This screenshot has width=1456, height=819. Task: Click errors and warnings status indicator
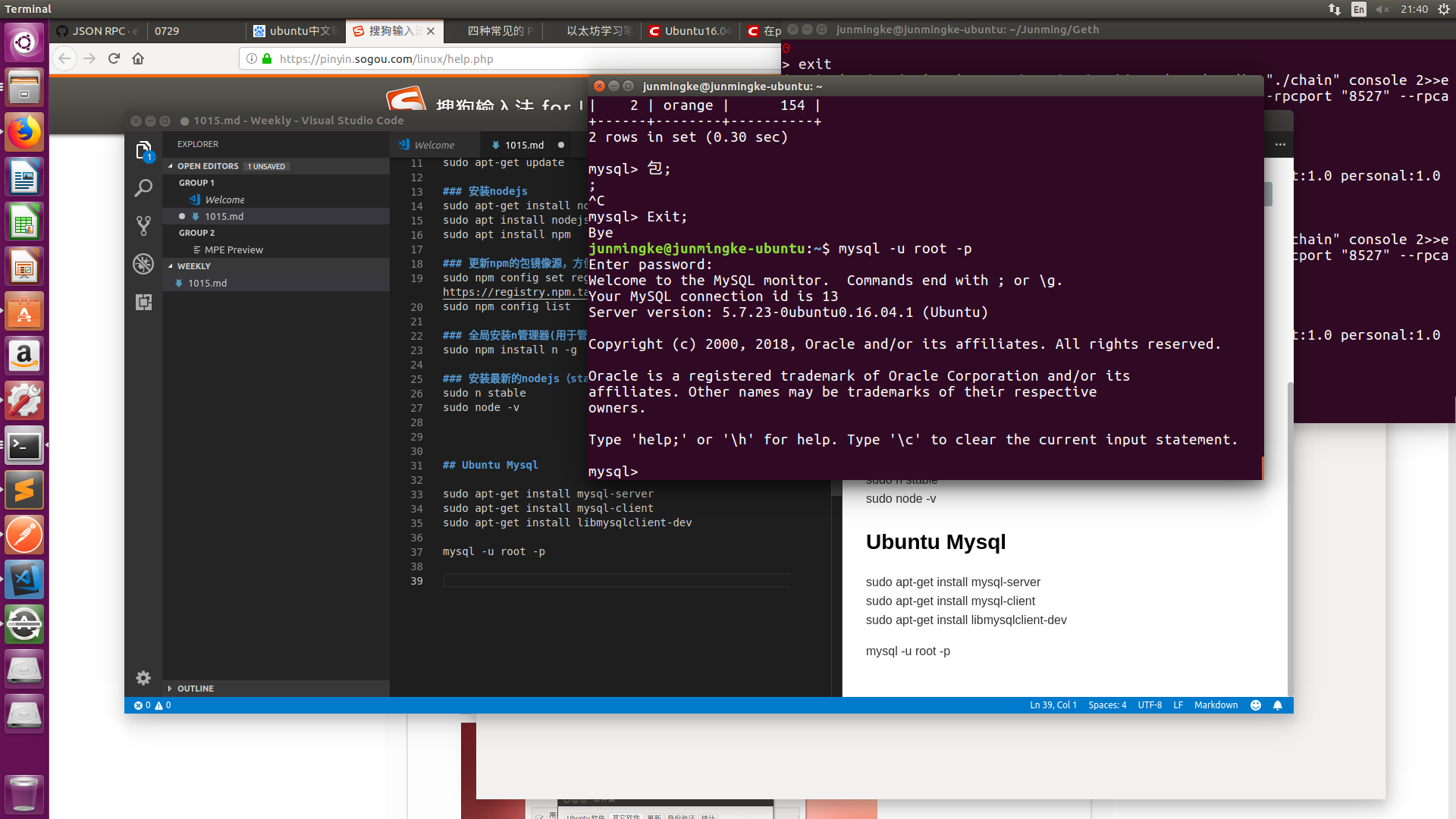[x=152, y=705]
